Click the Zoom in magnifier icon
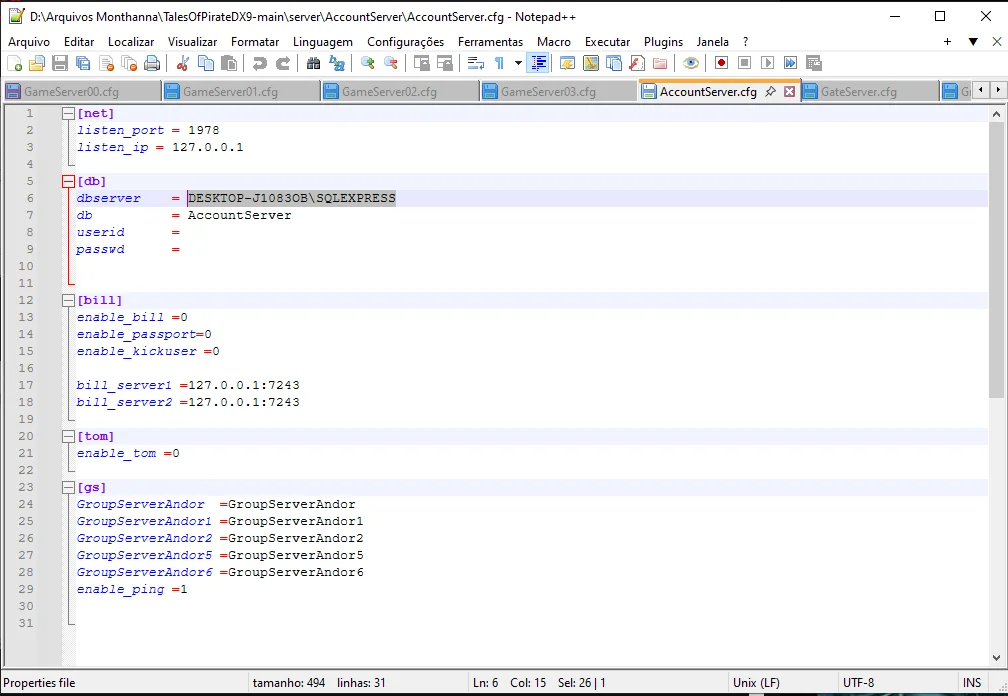The height and width of the screenshot is (696, 1008). coord(367,63)
